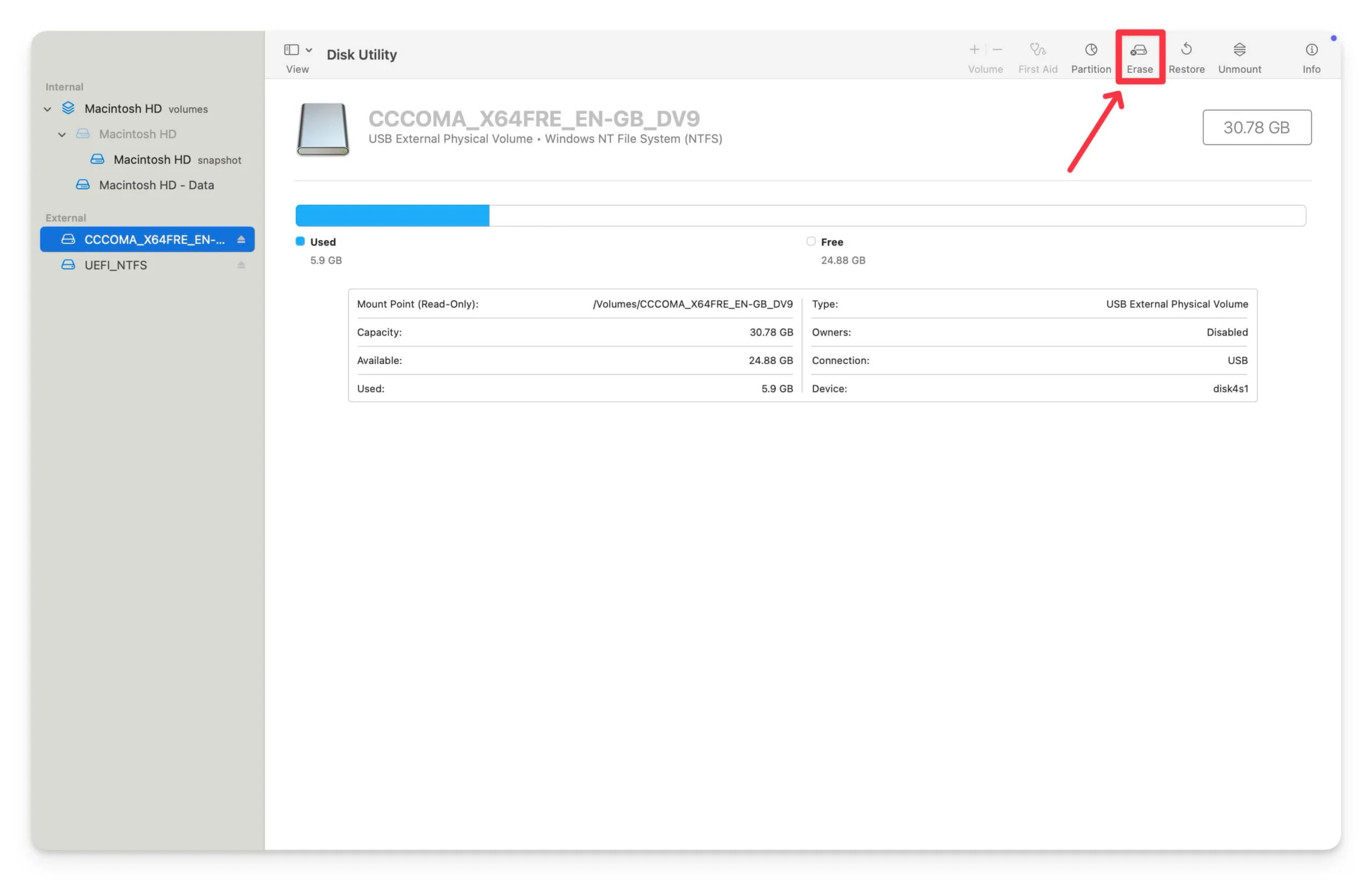Click the volume name CCCOMA_X64FRE_EN-GB_DV9 heading
The width and height of the screenshot is (1372, 881).
point(534,119)
